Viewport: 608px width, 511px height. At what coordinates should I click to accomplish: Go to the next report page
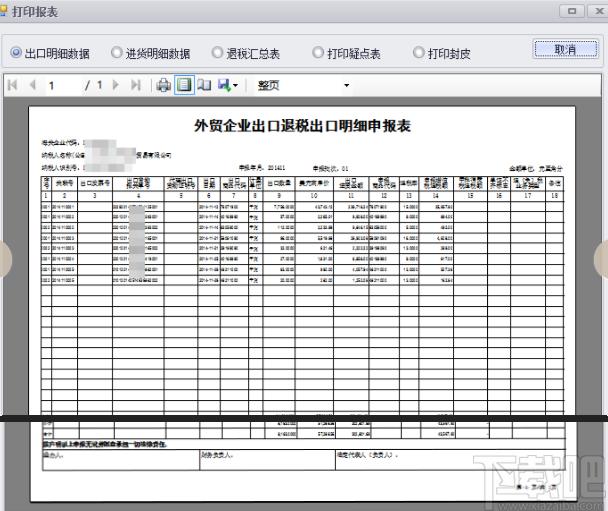[x=115, y=85]
